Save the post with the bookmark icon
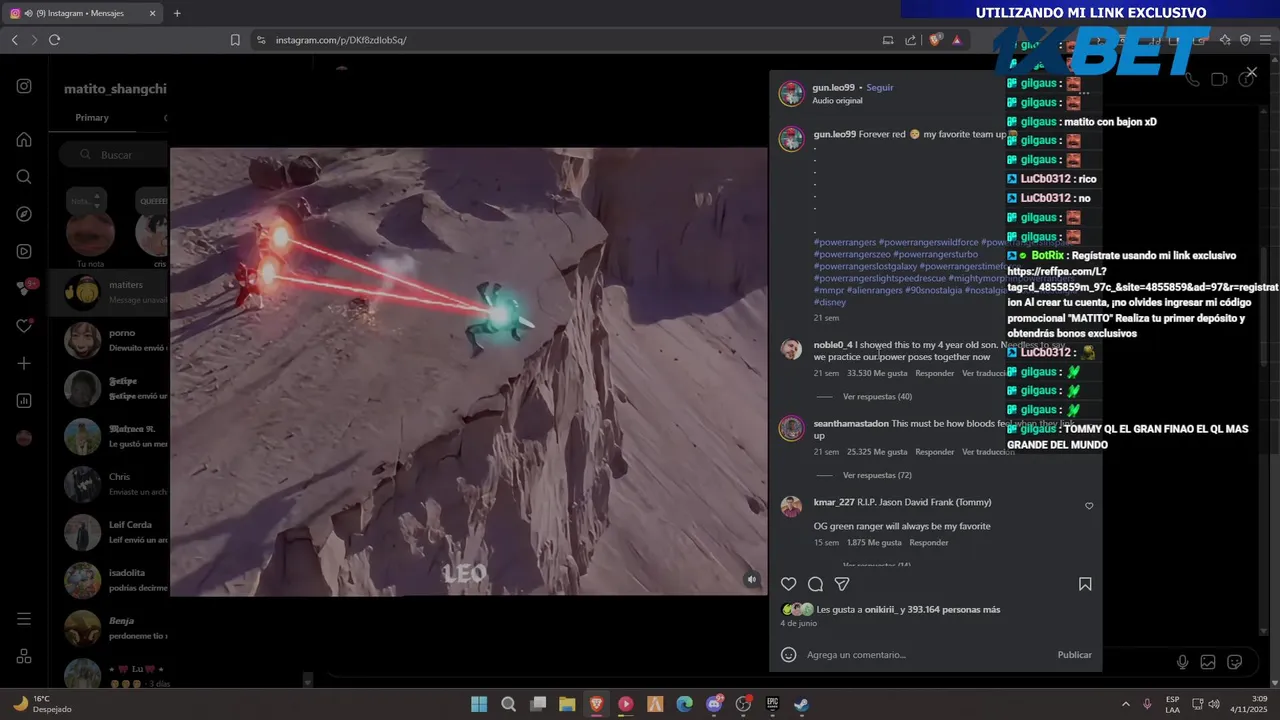The height and width of the screenshot is (720, 1280). (1085, 584)
